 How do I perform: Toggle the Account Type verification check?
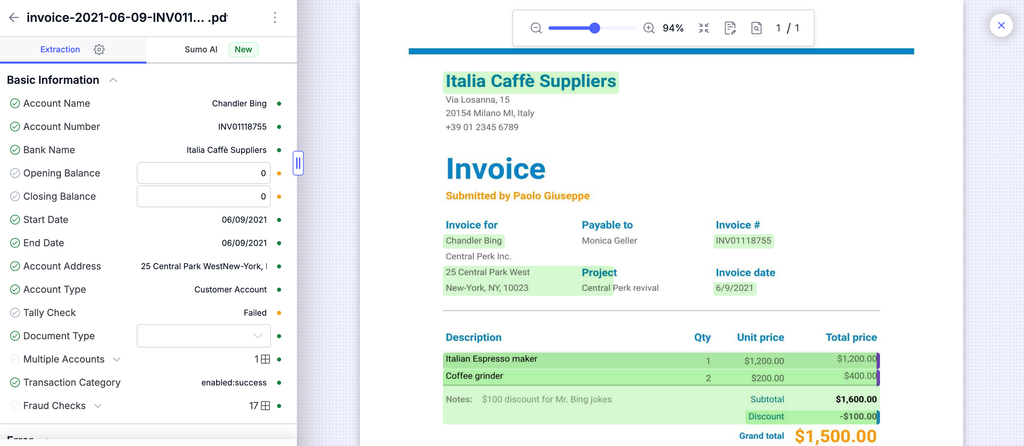(15, 289)
